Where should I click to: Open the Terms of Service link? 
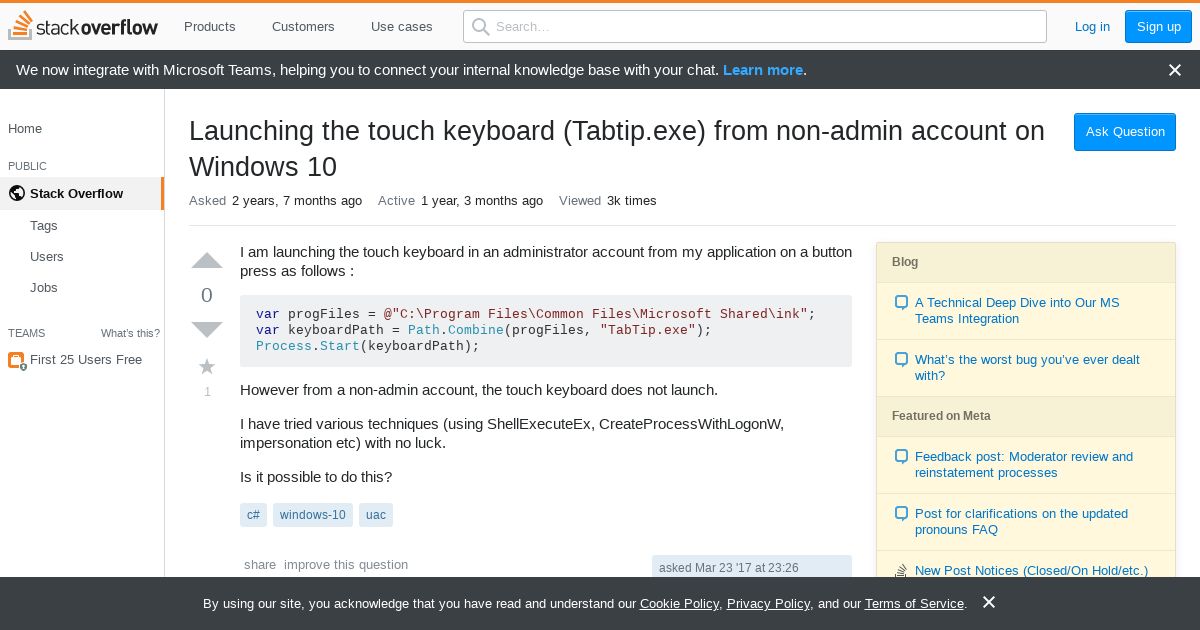click(x=914, y=604)
